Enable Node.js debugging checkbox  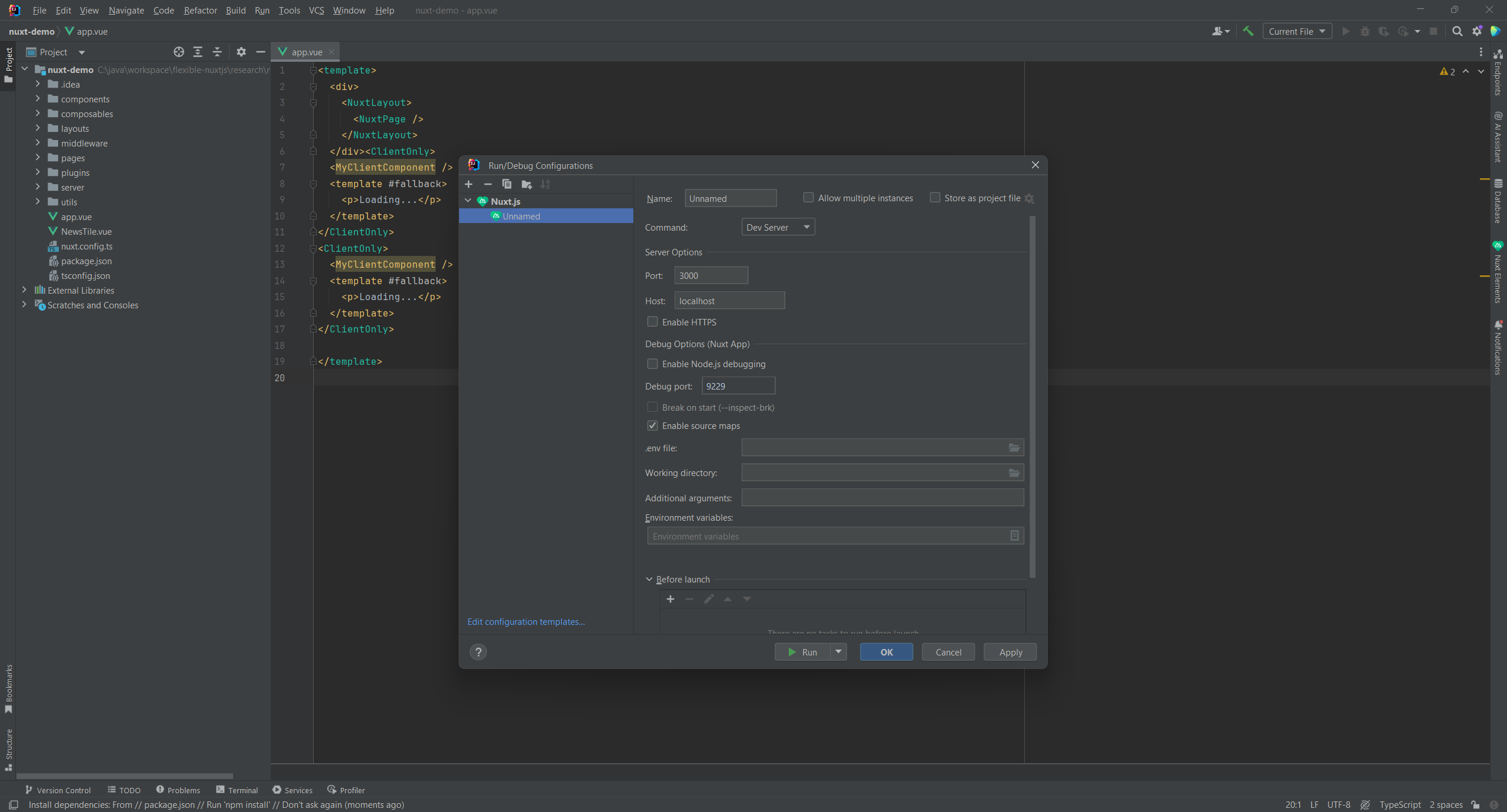click(x=652, y=364)
